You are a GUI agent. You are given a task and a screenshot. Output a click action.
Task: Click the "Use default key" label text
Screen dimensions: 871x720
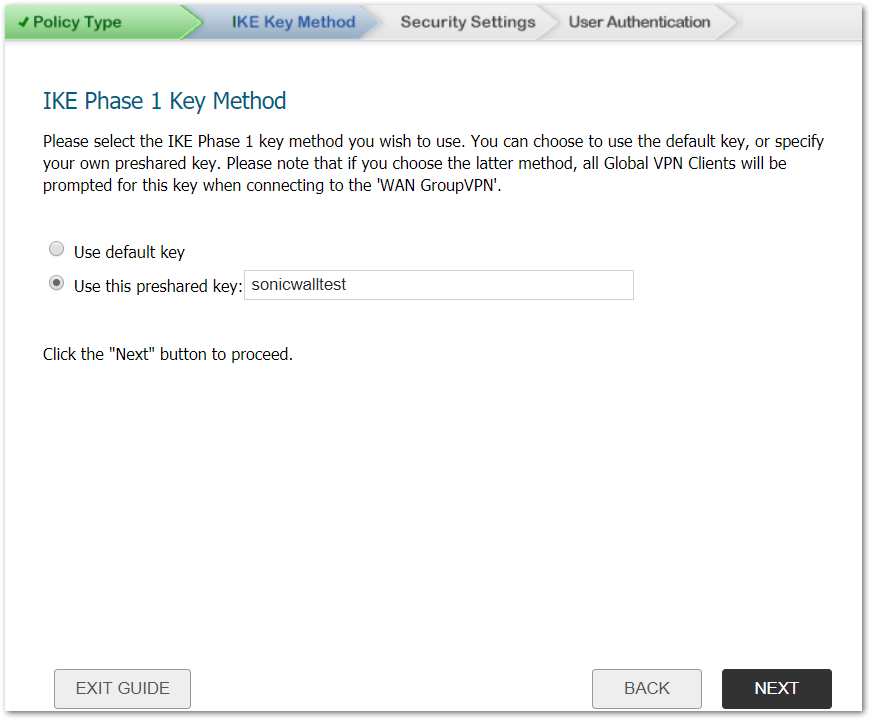129,252
